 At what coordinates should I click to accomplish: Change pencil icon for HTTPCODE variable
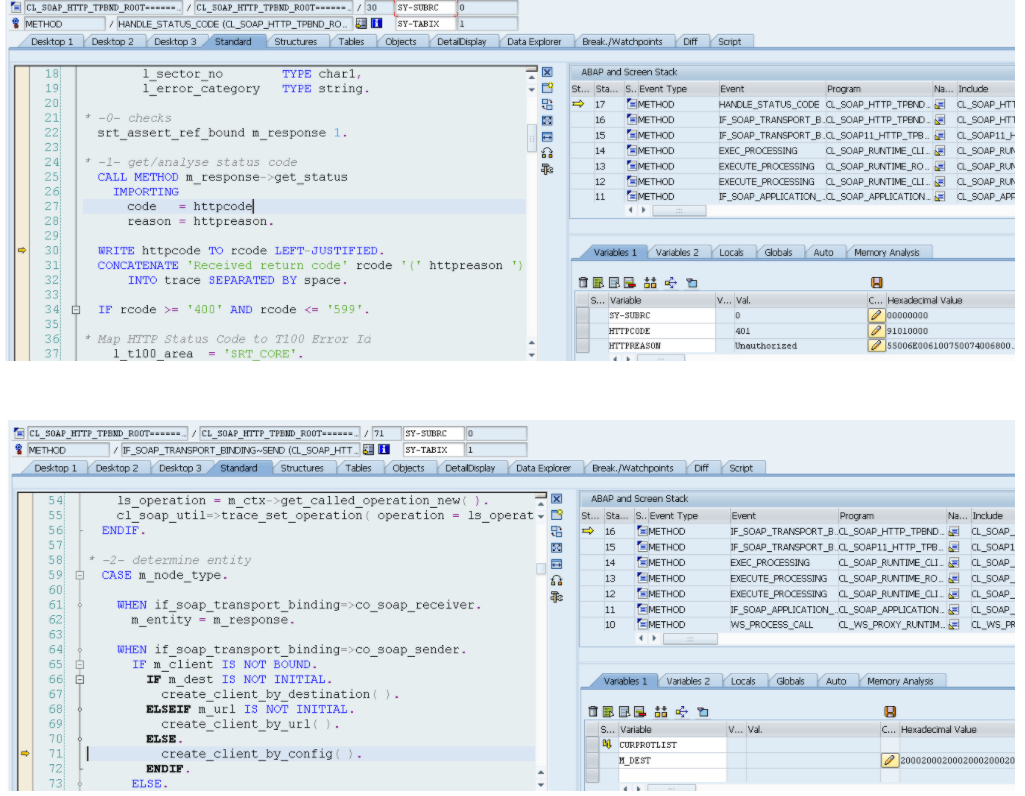coord(876,331)
